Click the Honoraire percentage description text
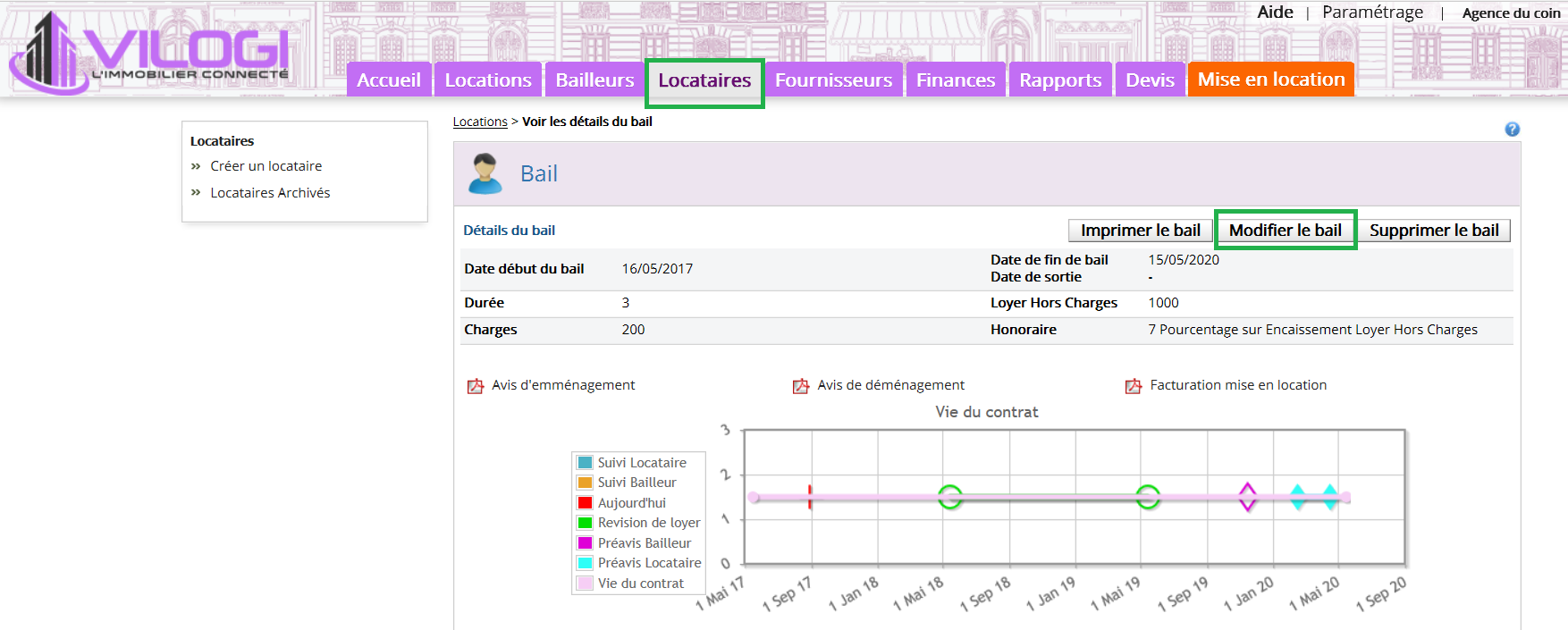Screen dimensions: 1568x630 [1312, 330]
